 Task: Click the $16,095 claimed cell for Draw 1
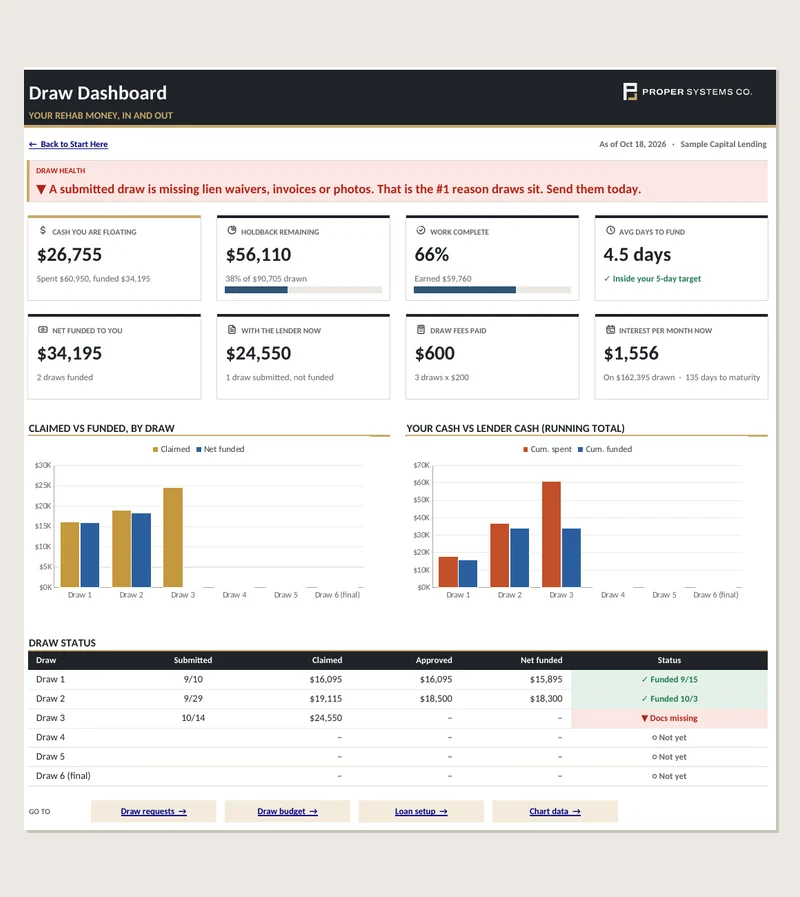[x=326, y=679]
